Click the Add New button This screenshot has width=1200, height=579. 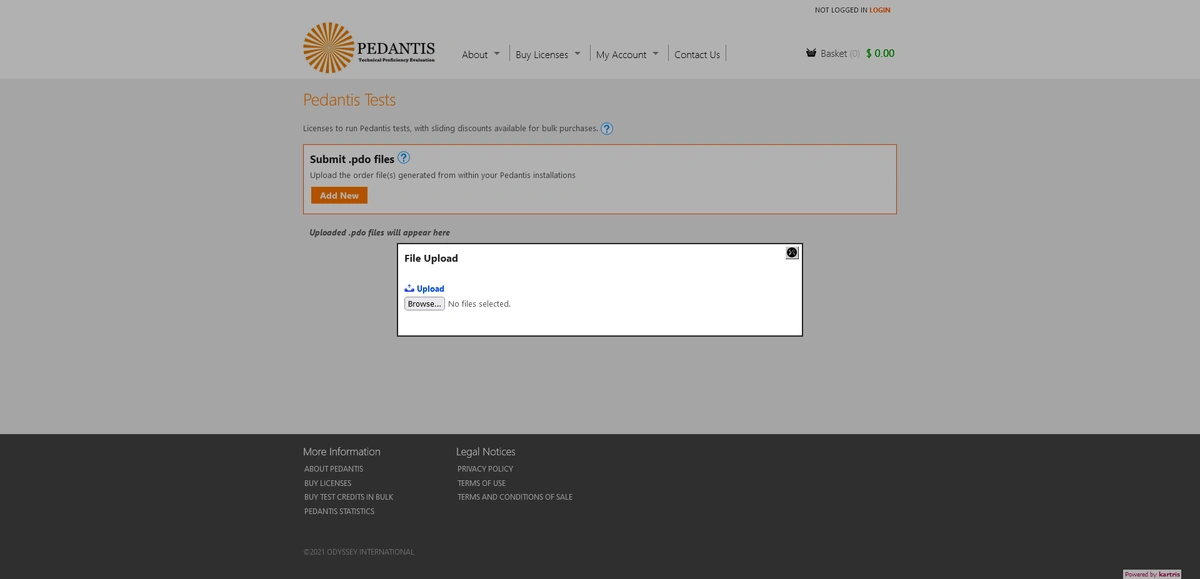tap(339, 195)
